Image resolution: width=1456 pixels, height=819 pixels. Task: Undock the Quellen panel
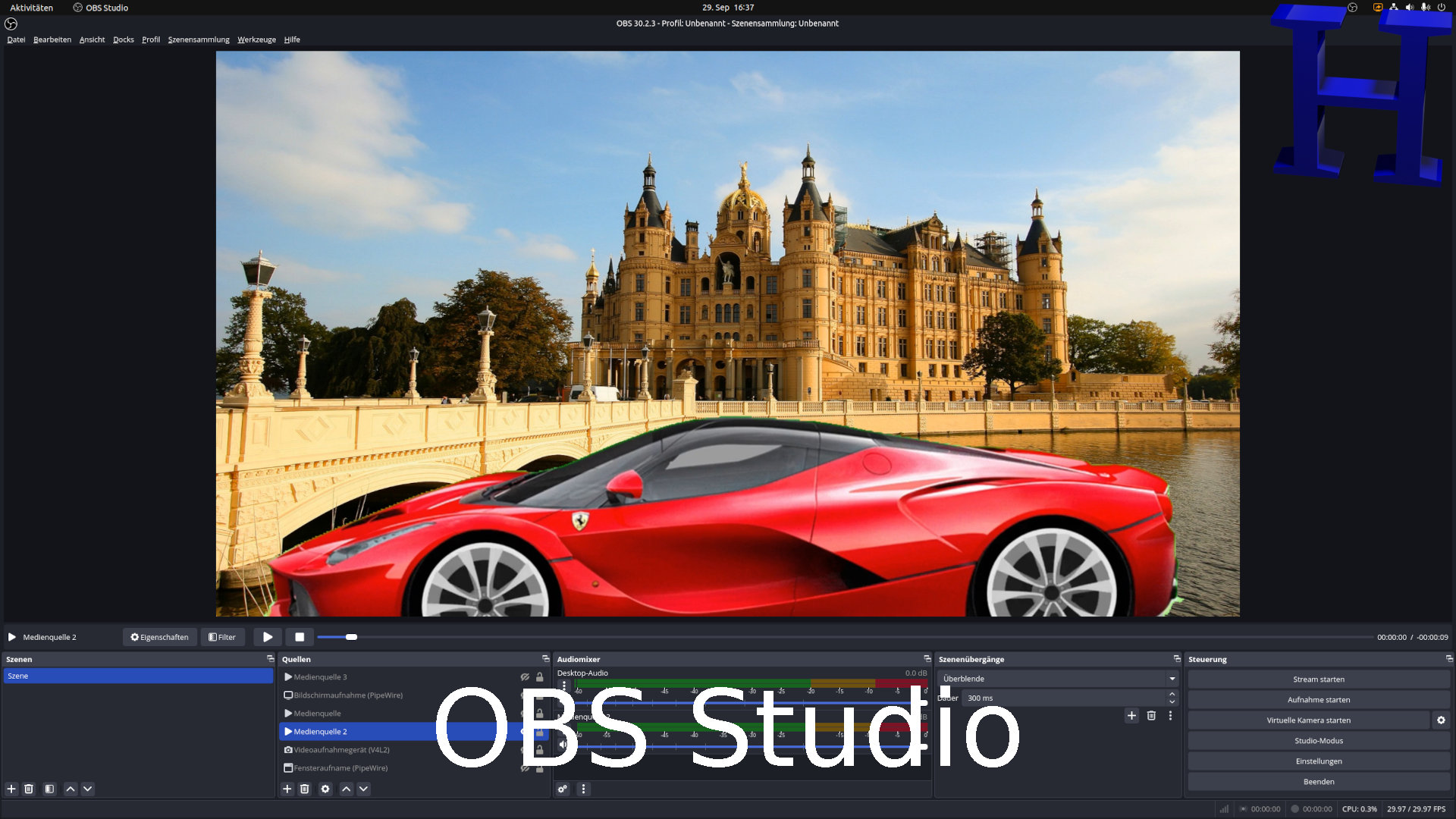[545, 659]
